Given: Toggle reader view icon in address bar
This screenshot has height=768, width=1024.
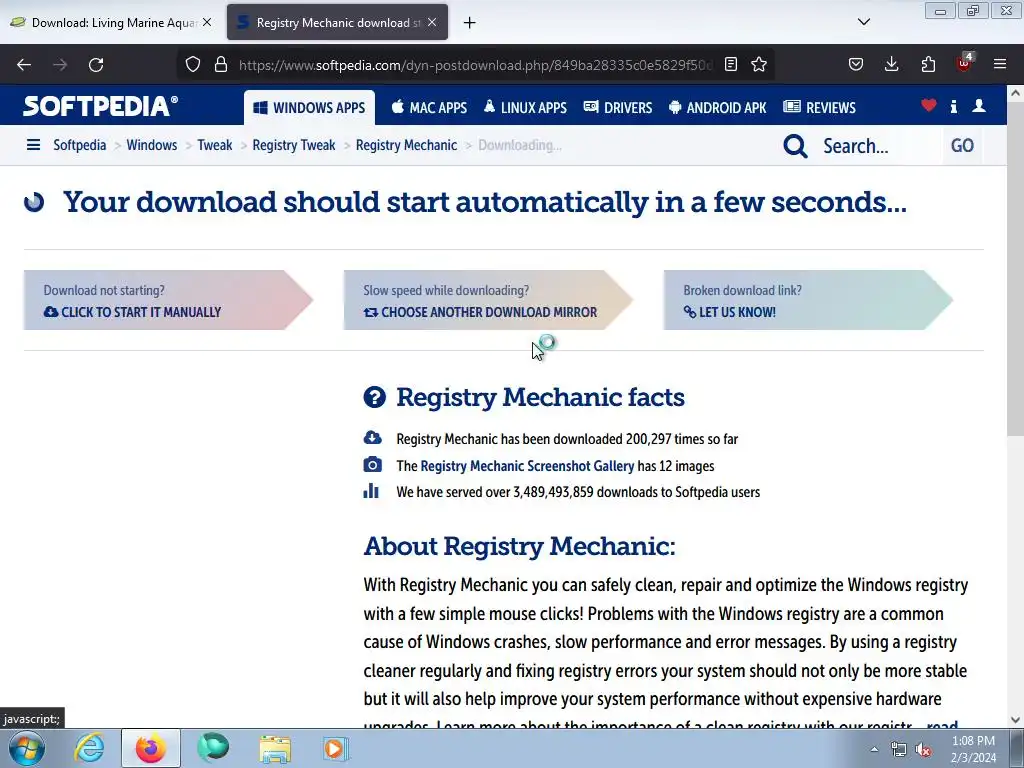Looking at the screenshot, I should [x=731, y=64].
